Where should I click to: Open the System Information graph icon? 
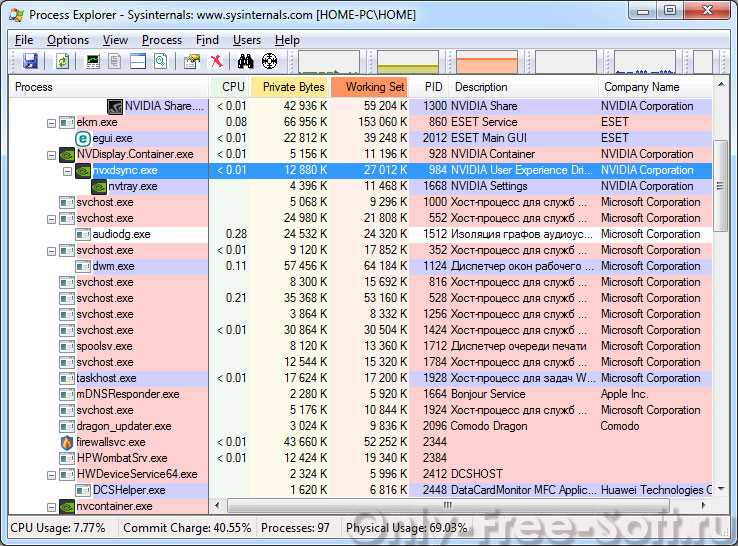[x=93, y=61]
